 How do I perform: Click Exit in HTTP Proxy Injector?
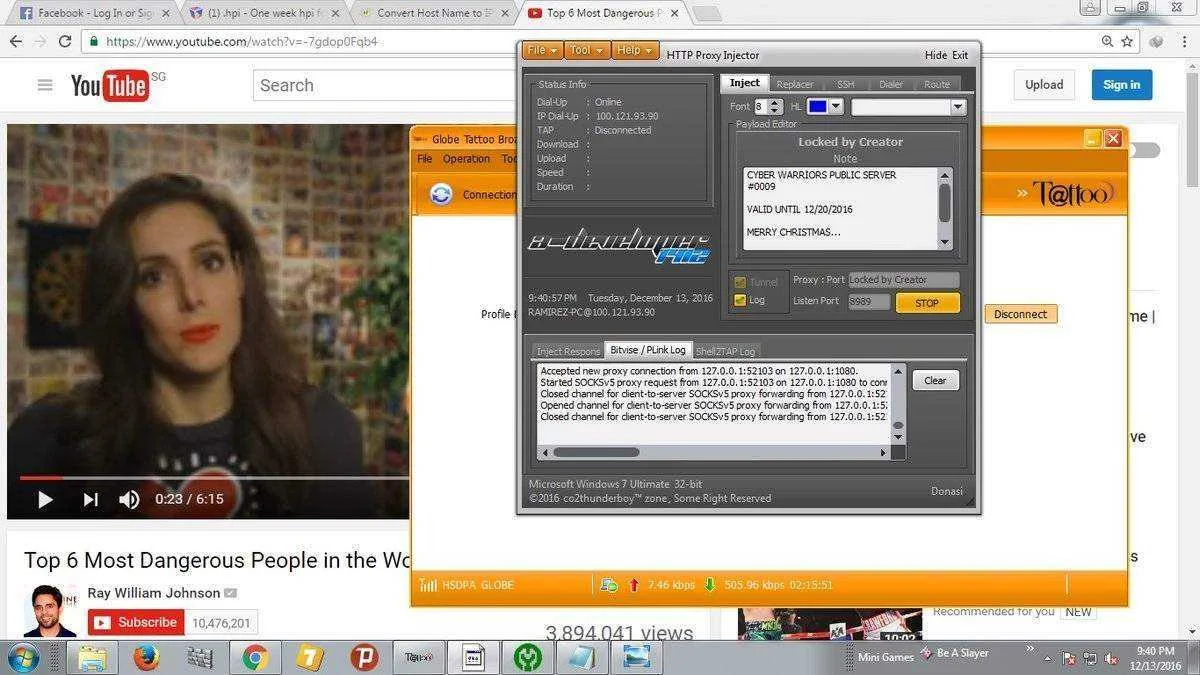(x=960, y=55)
